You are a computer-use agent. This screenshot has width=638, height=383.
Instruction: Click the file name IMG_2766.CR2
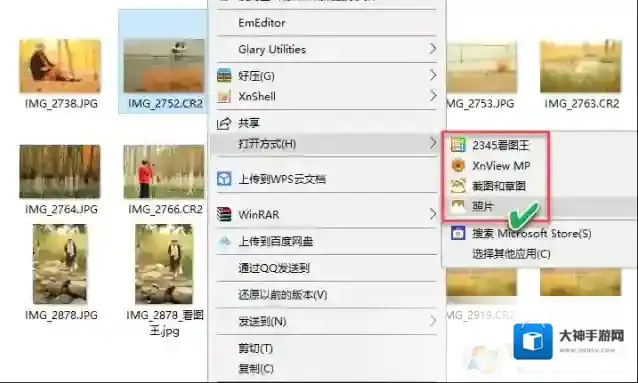pos(165,209)
